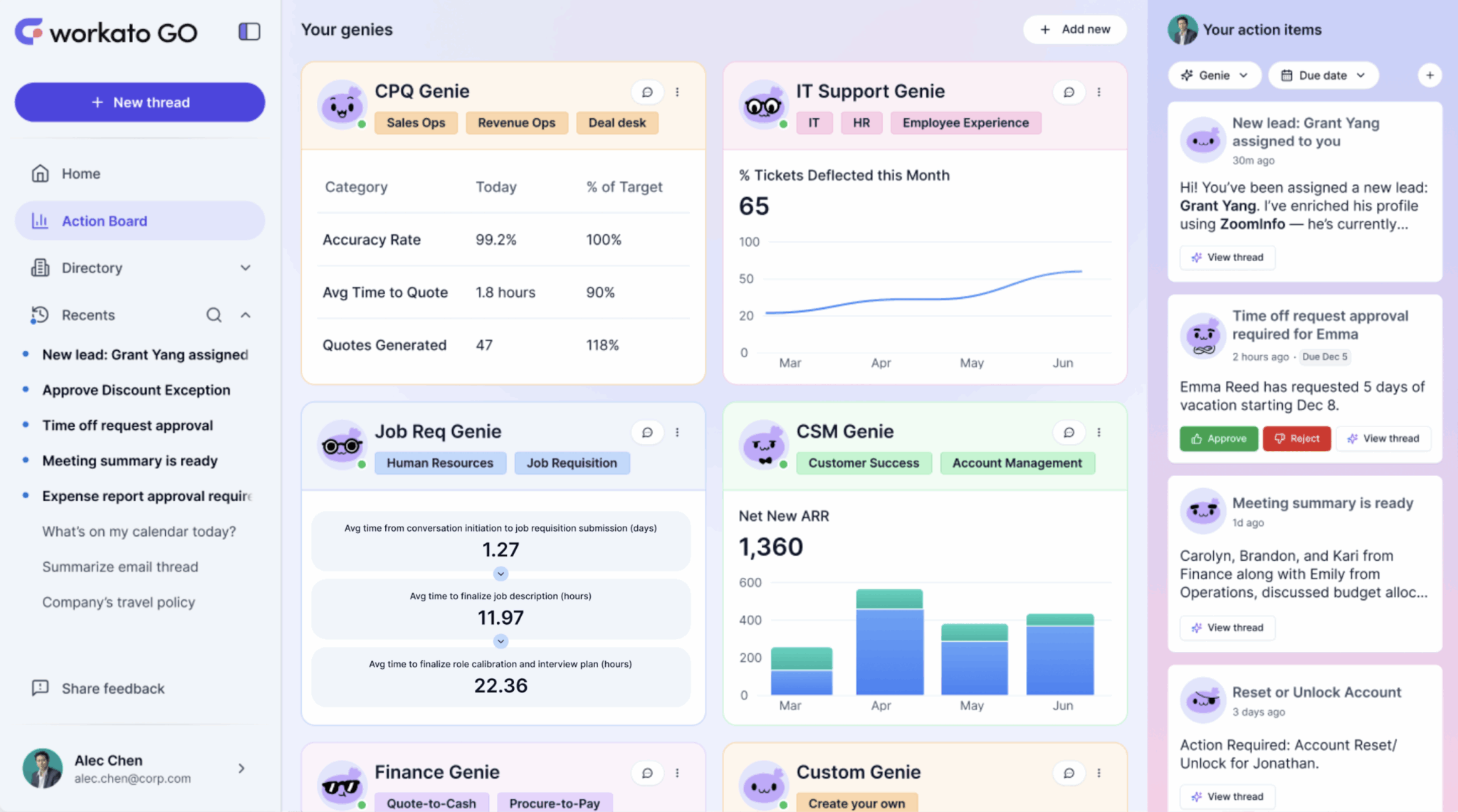View thread for Meeting summary item

[1227, 627]
